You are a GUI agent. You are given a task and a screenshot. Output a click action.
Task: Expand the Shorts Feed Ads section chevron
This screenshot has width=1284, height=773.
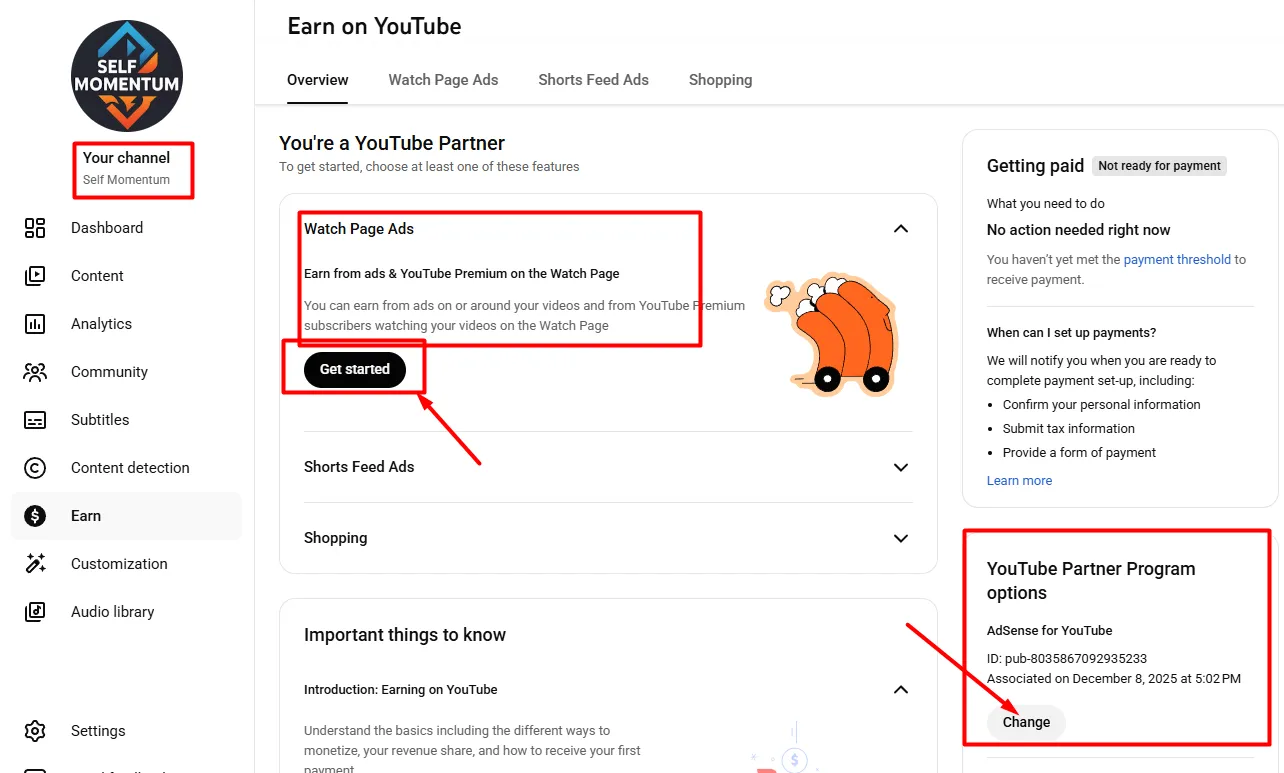tap(901, 467)
